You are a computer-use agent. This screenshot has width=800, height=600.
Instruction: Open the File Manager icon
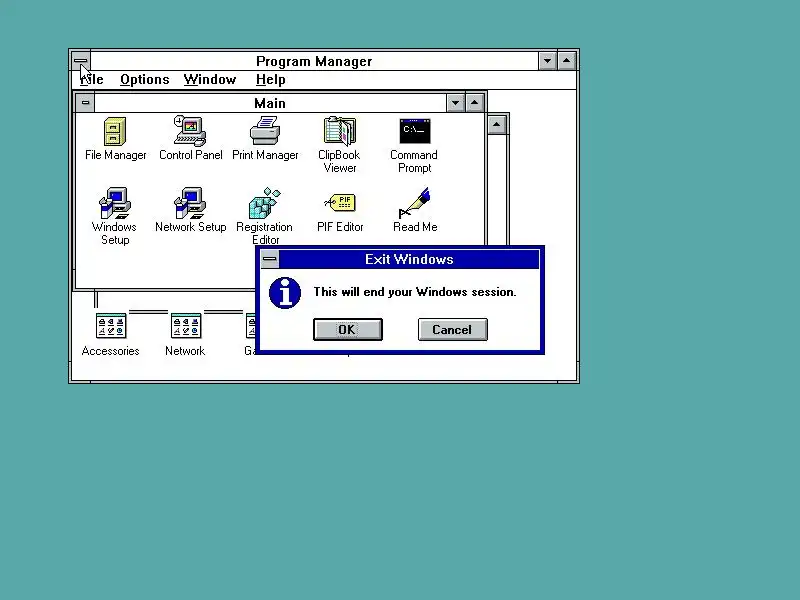115,132
